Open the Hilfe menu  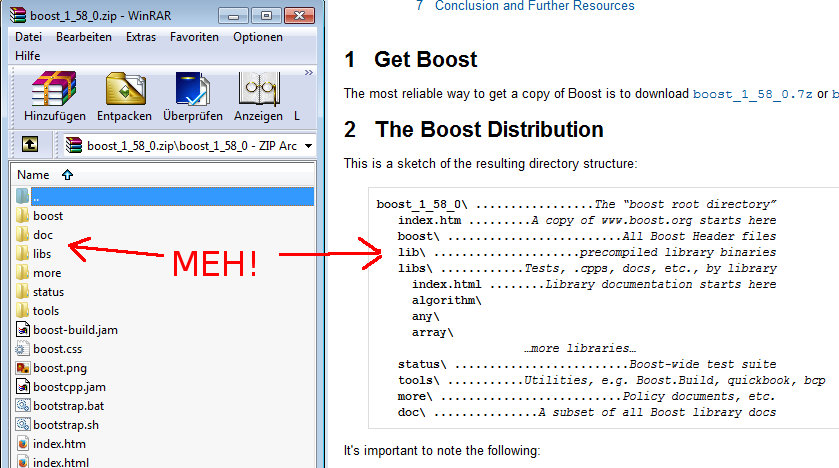point(28,56)
